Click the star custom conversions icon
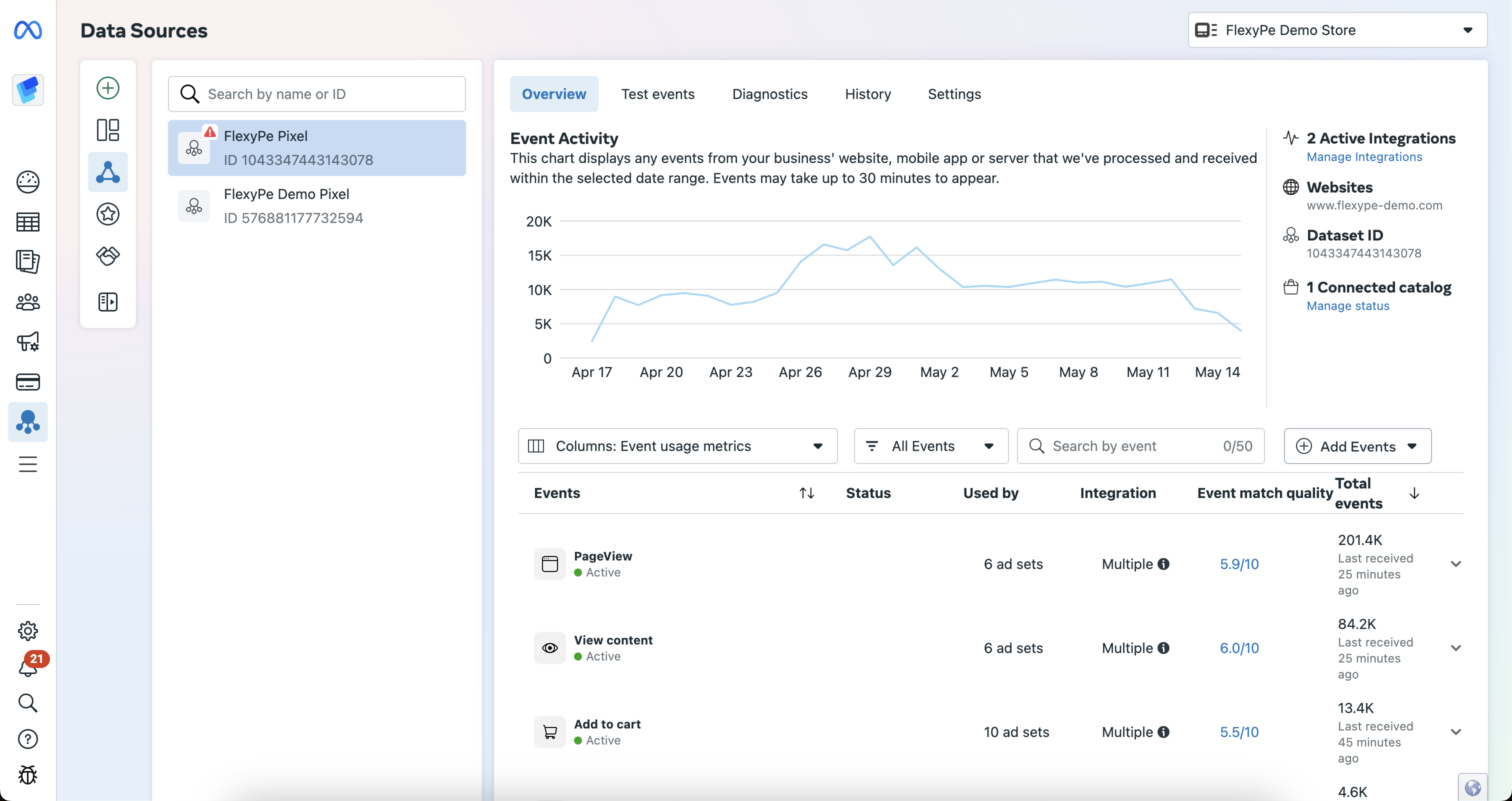The height and width of the screenshot is (801, 1512). click(x=107, y=214)
